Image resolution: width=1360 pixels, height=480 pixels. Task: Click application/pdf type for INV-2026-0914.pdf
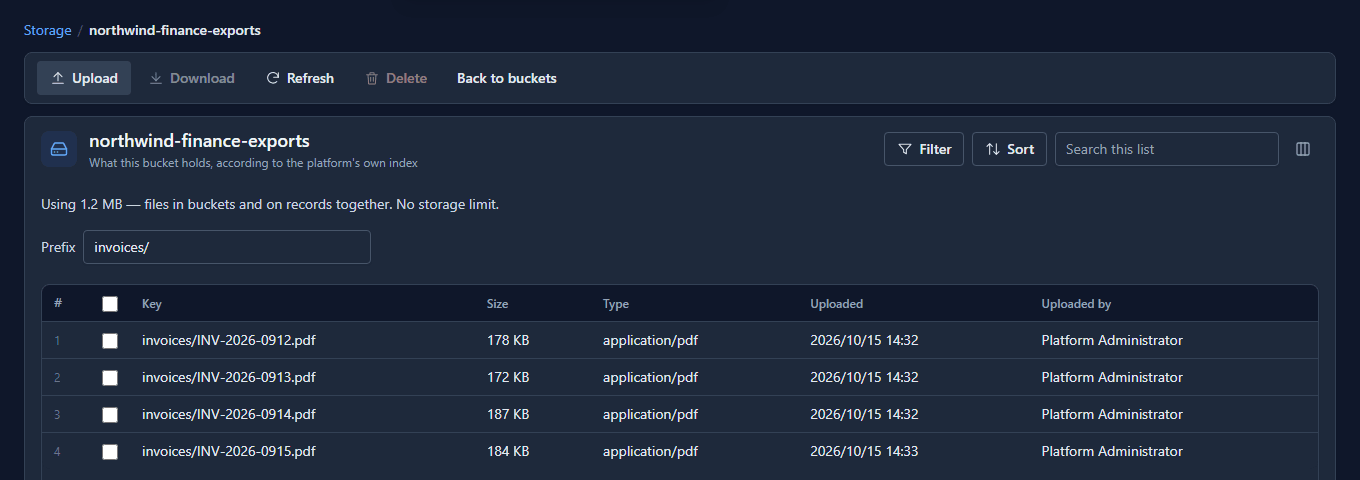[650, 414]
